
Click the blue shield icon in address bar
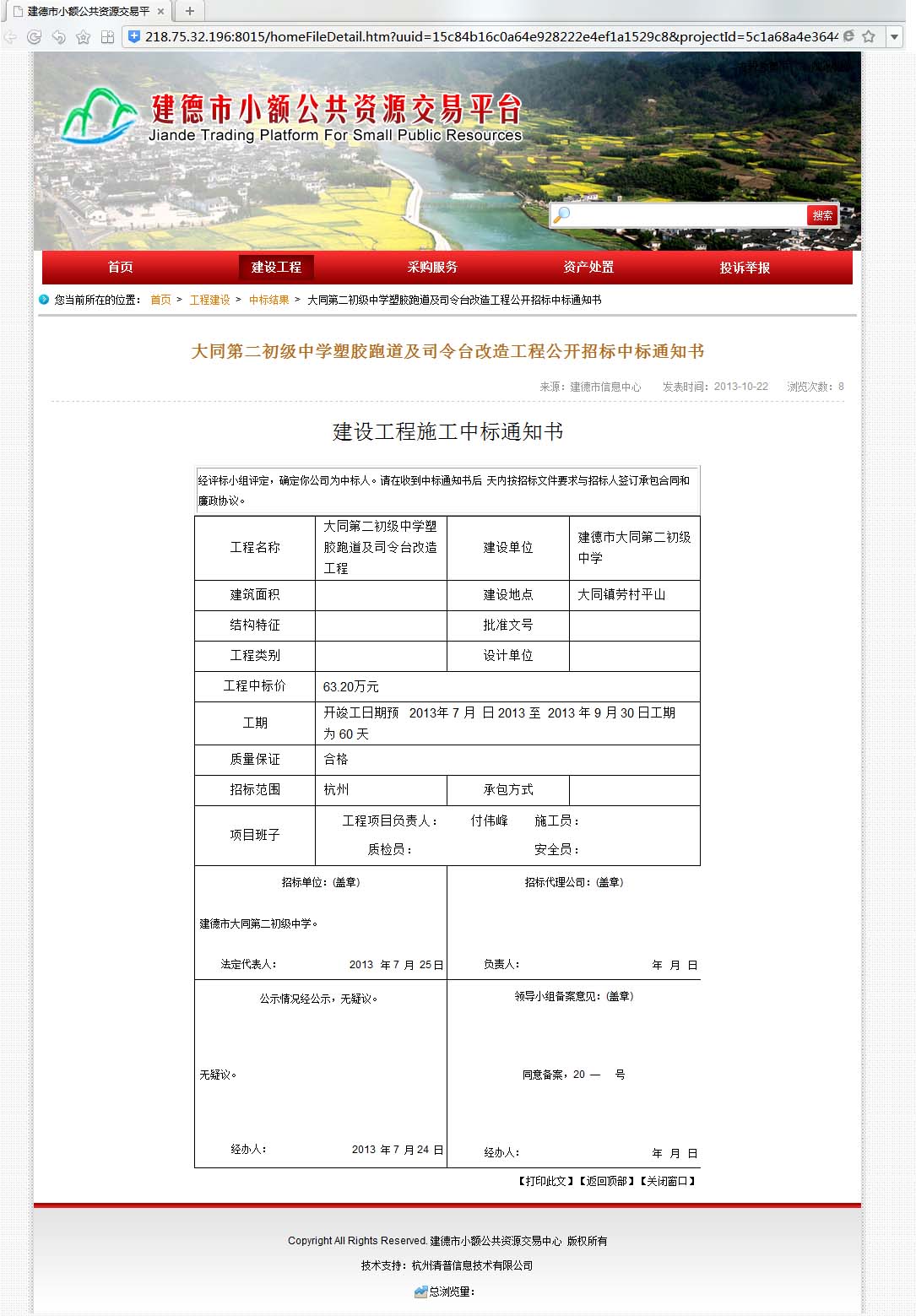133,36
